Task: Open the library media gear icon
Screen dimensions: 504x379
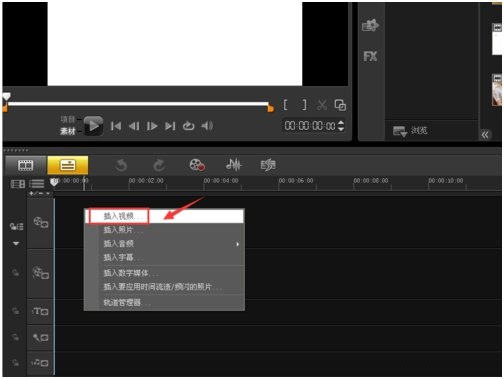Action: click(x=370, y=25)
